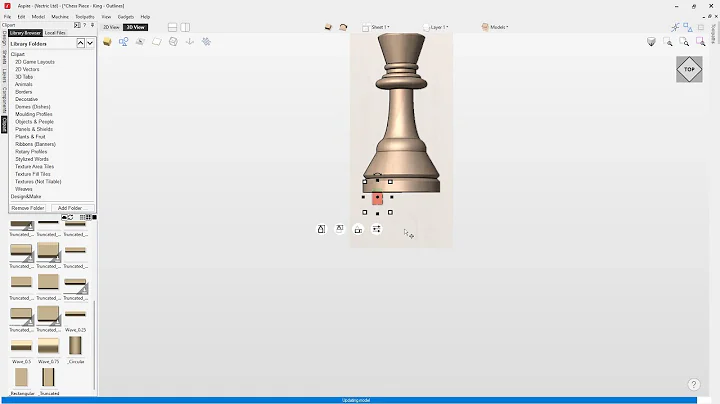Click the blue toolpath lines icon
Viewport: 720px width, 404px height.
click(206, 42)
